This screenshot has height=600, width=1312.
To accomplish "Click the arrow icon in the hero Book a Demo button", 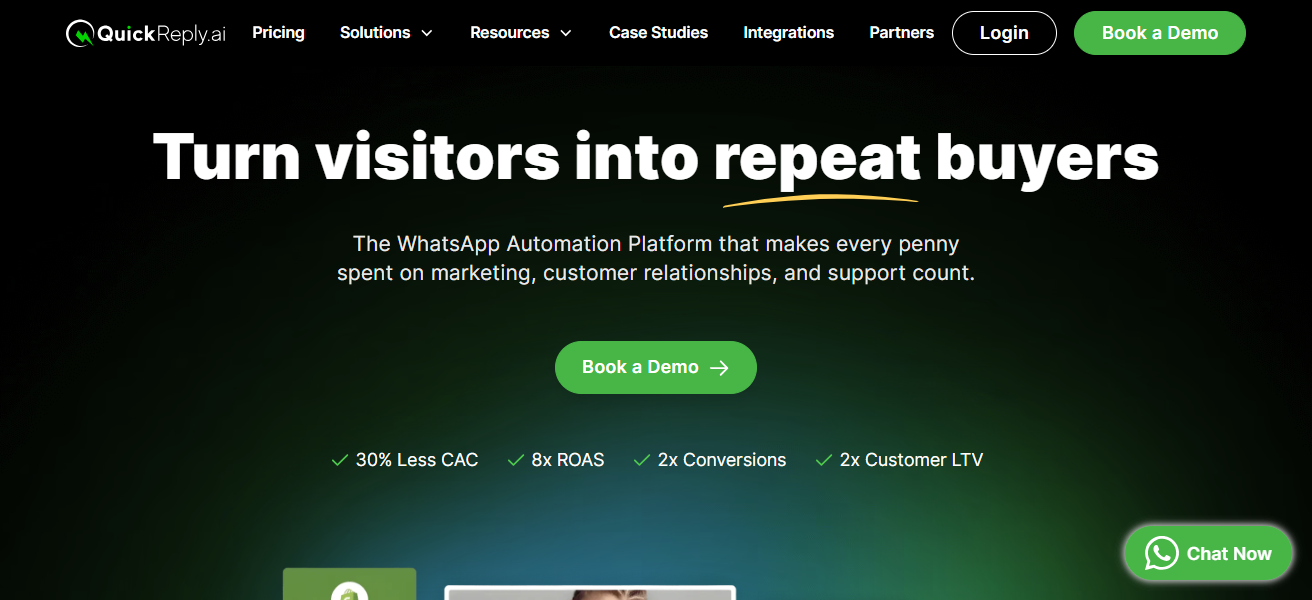I will pos(719,368).
